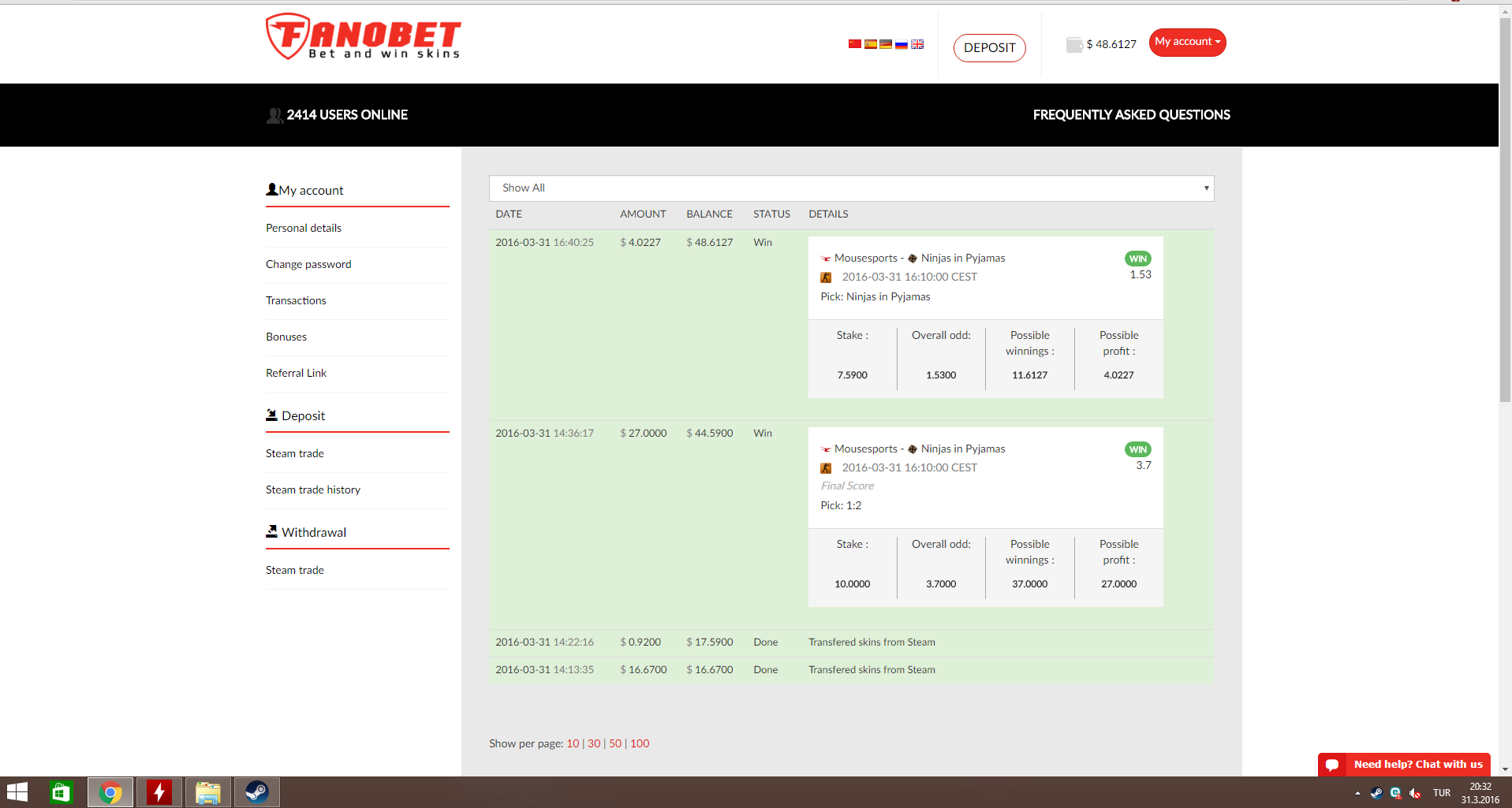The image size is (1512, 808).
Task: Open Need help? Chat with us
Action: tap(1404, 765)
